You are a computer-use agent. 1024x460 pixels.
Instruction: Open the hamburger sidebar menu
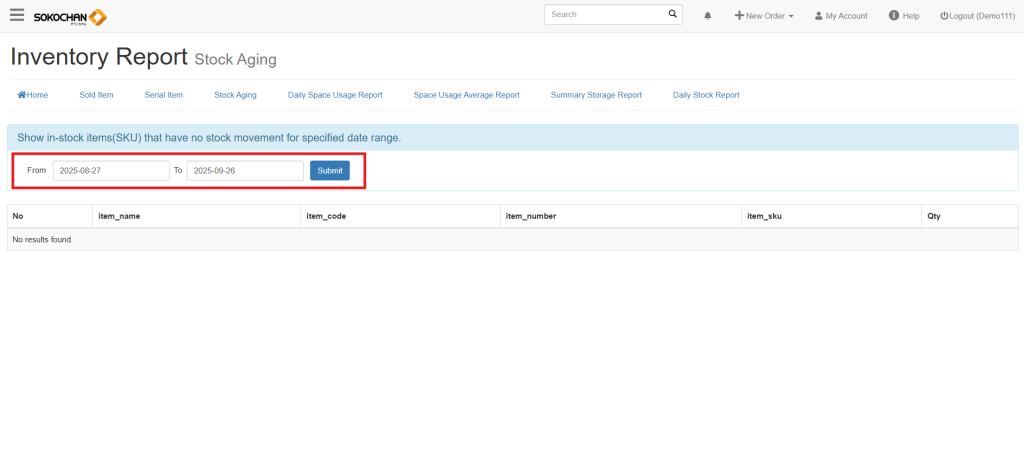click(17, 15)
